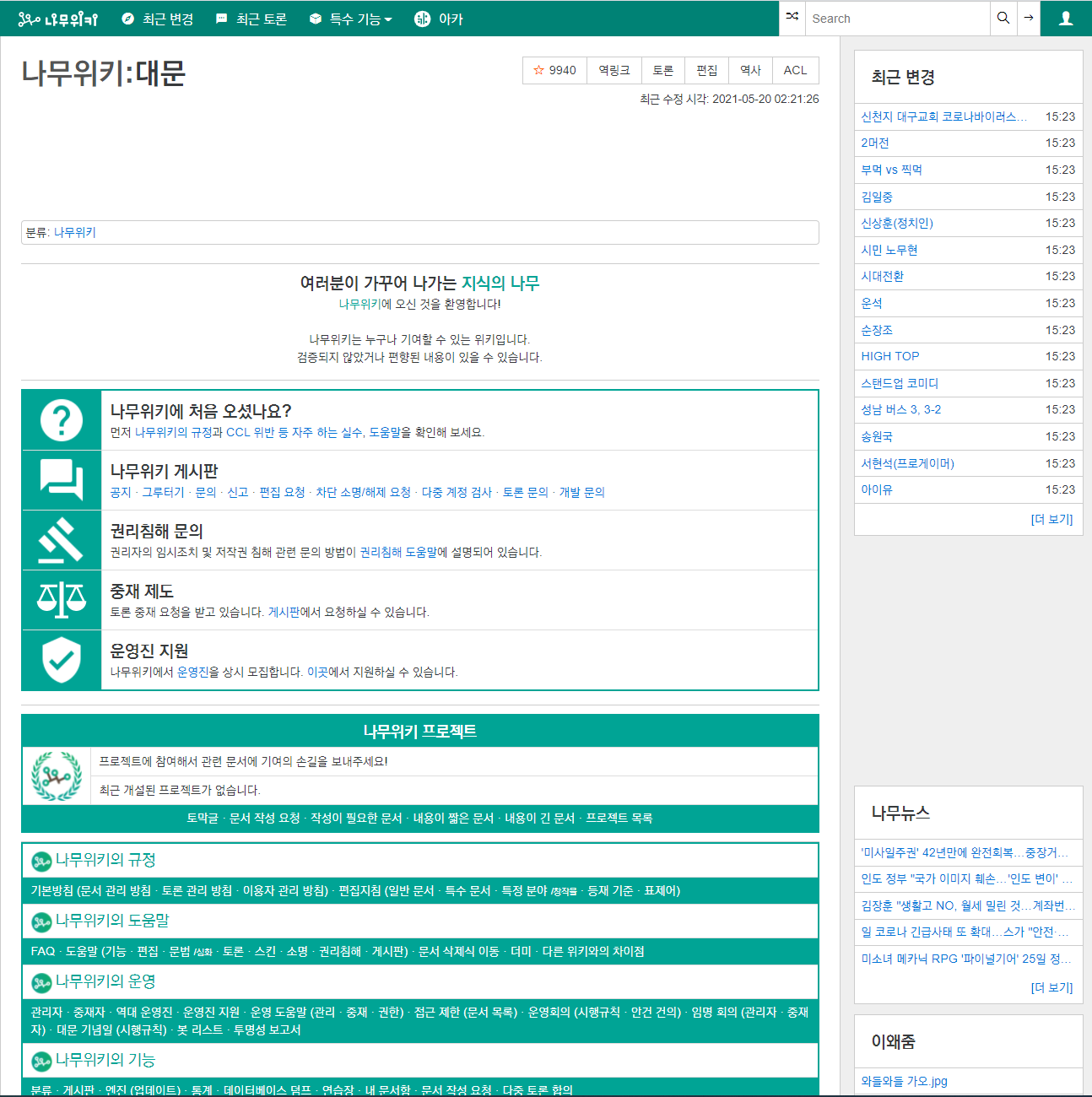Click the Namuwiki logo in navbar
The height and width of the screenshot is (1097, 1092).
[x=57, y=19]
